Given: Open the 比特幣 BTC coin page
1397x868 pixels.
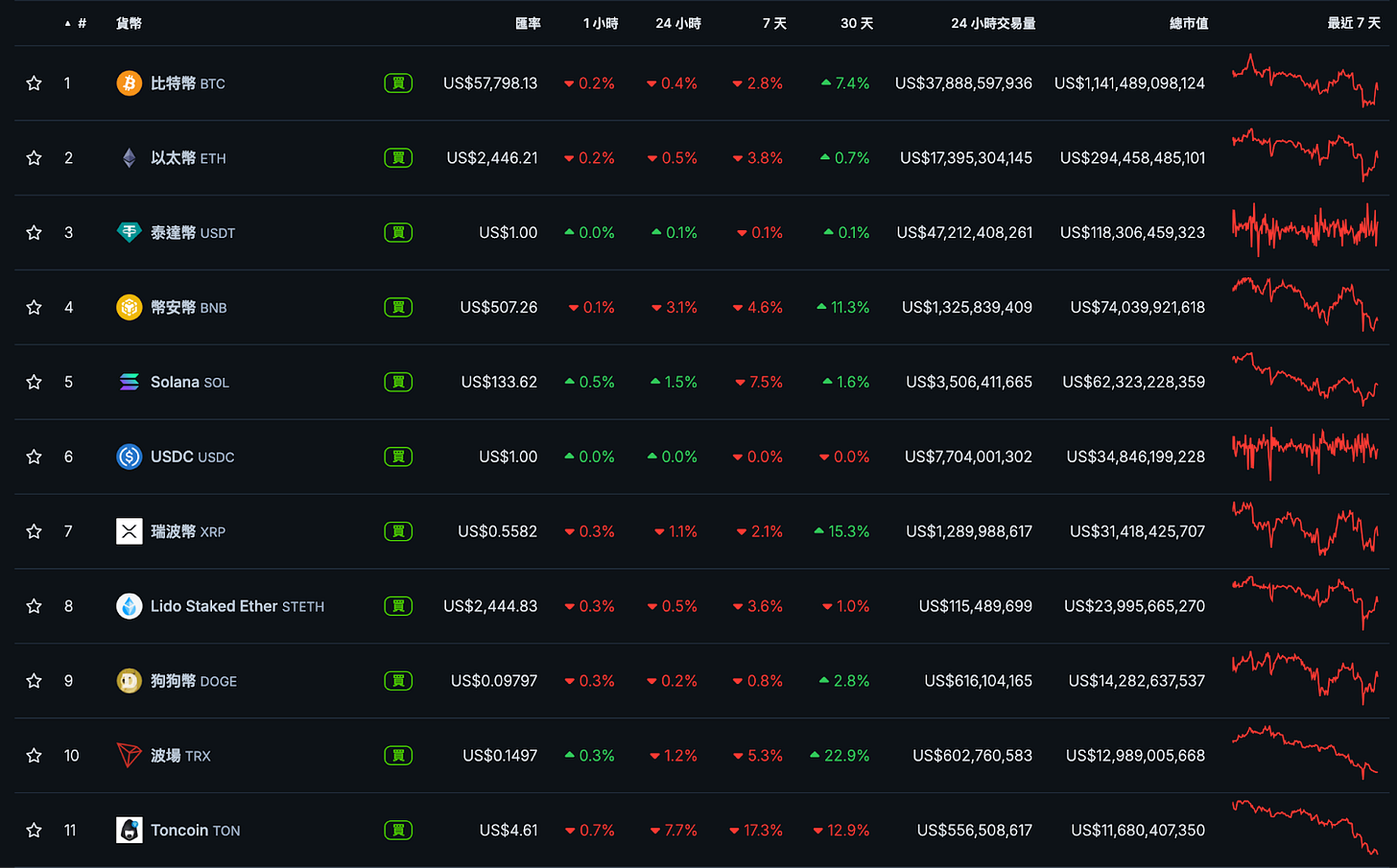Looking at the screenshot, I should 188,83.
